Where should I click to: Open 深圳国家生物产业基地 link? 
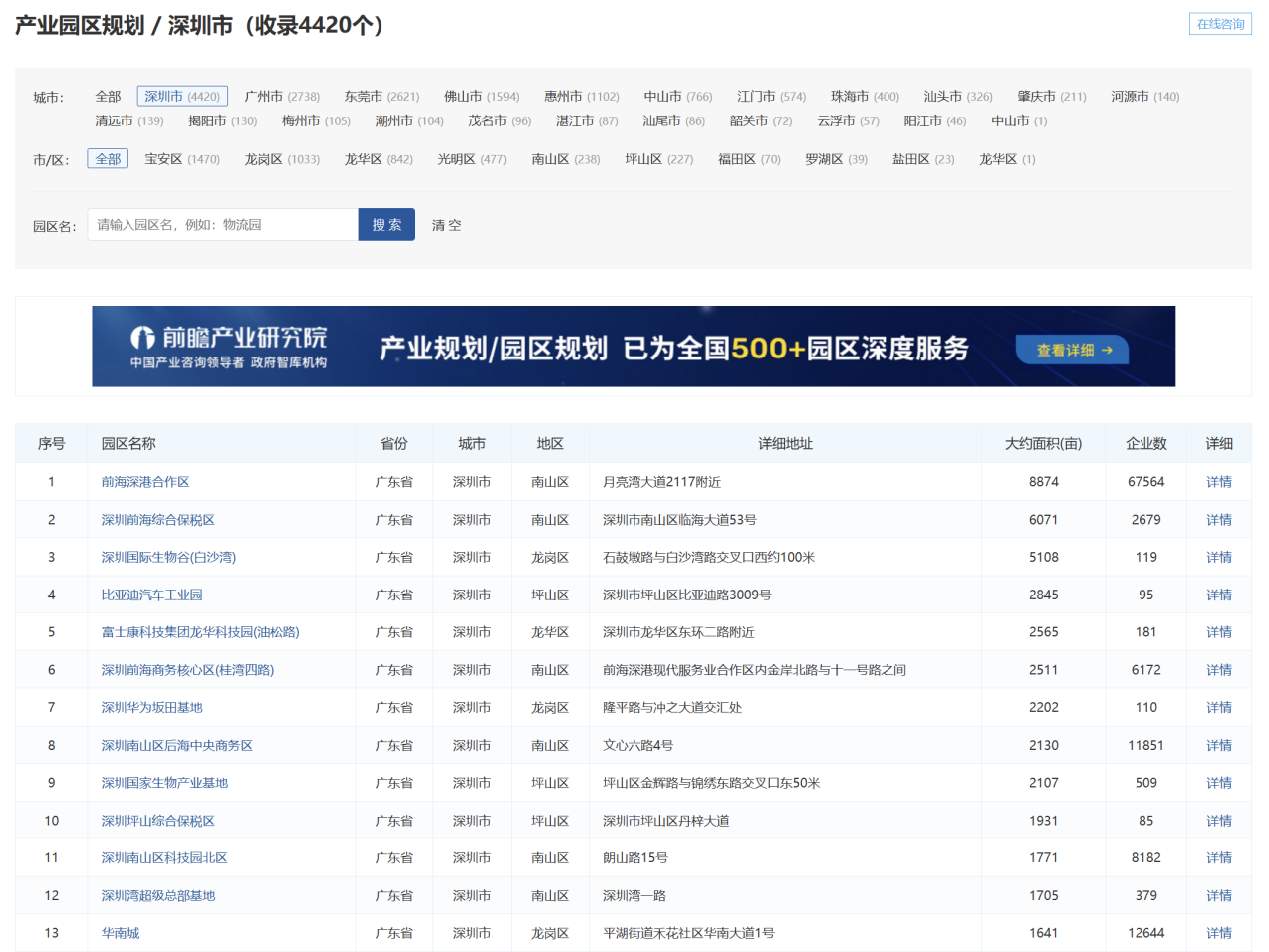(x=164, y=783)
